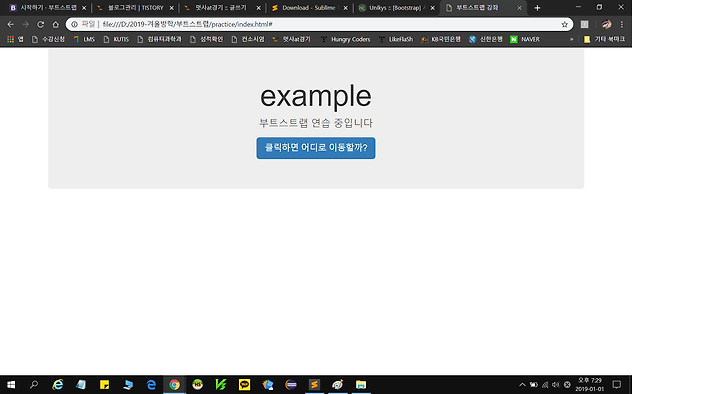The image size is (720, 394).
Task: Open the Apps shortcut in bookmarks bar
Action: pyautogui.click(x=15, y=39)
